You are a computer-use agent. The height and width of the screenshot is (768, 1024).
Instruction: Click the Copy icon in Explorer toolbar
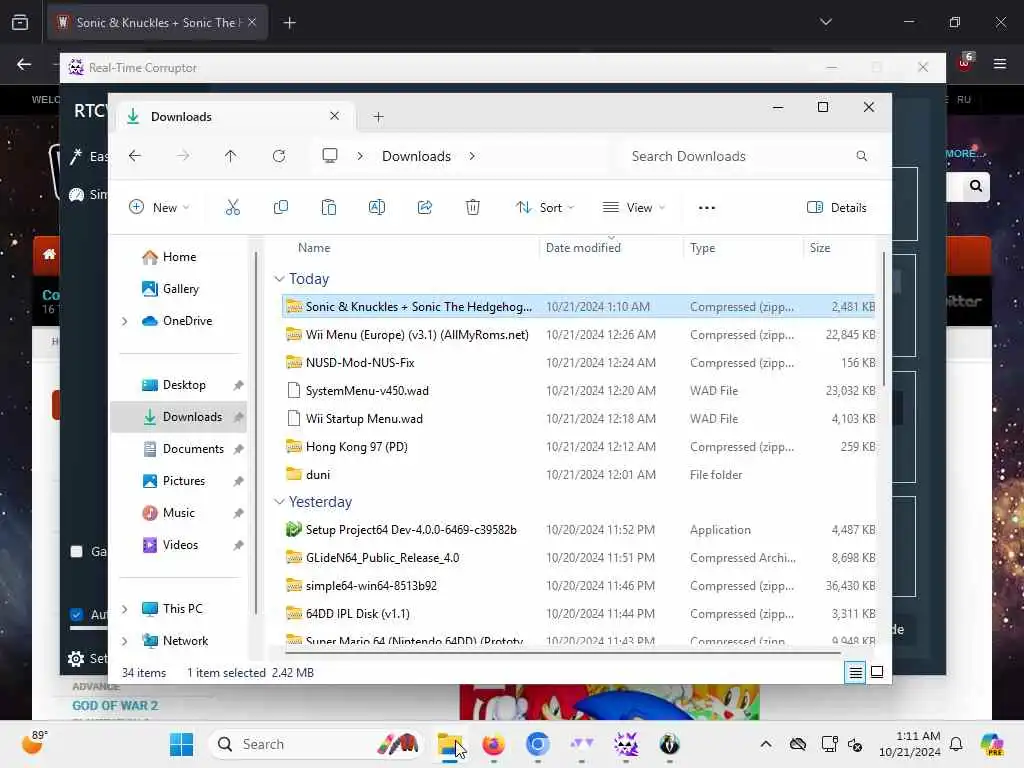pyautogui.click(x=281, y=208)
